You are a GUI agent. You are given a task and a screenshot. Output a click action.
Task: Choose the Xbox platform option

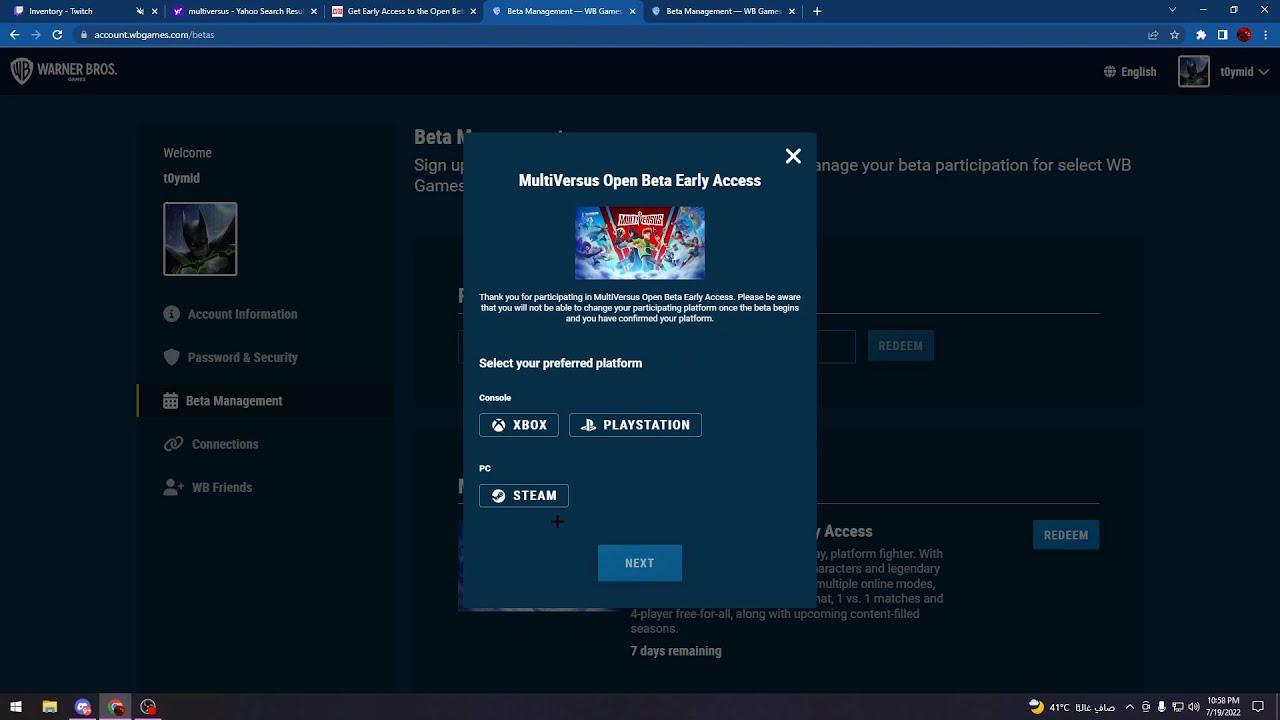tap(519, 425)
